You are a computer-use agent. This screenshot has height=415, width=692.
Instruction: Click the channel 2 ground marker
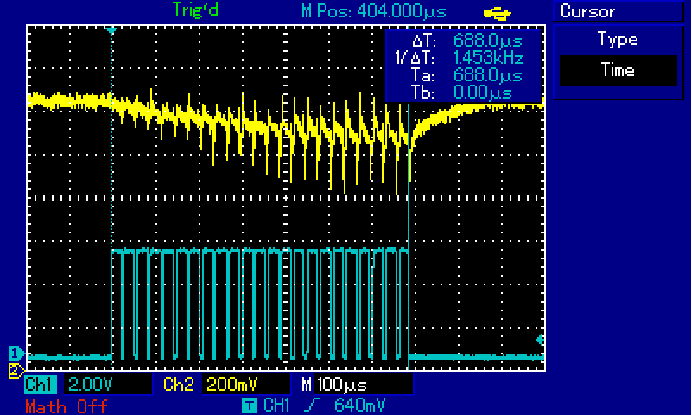16,370
